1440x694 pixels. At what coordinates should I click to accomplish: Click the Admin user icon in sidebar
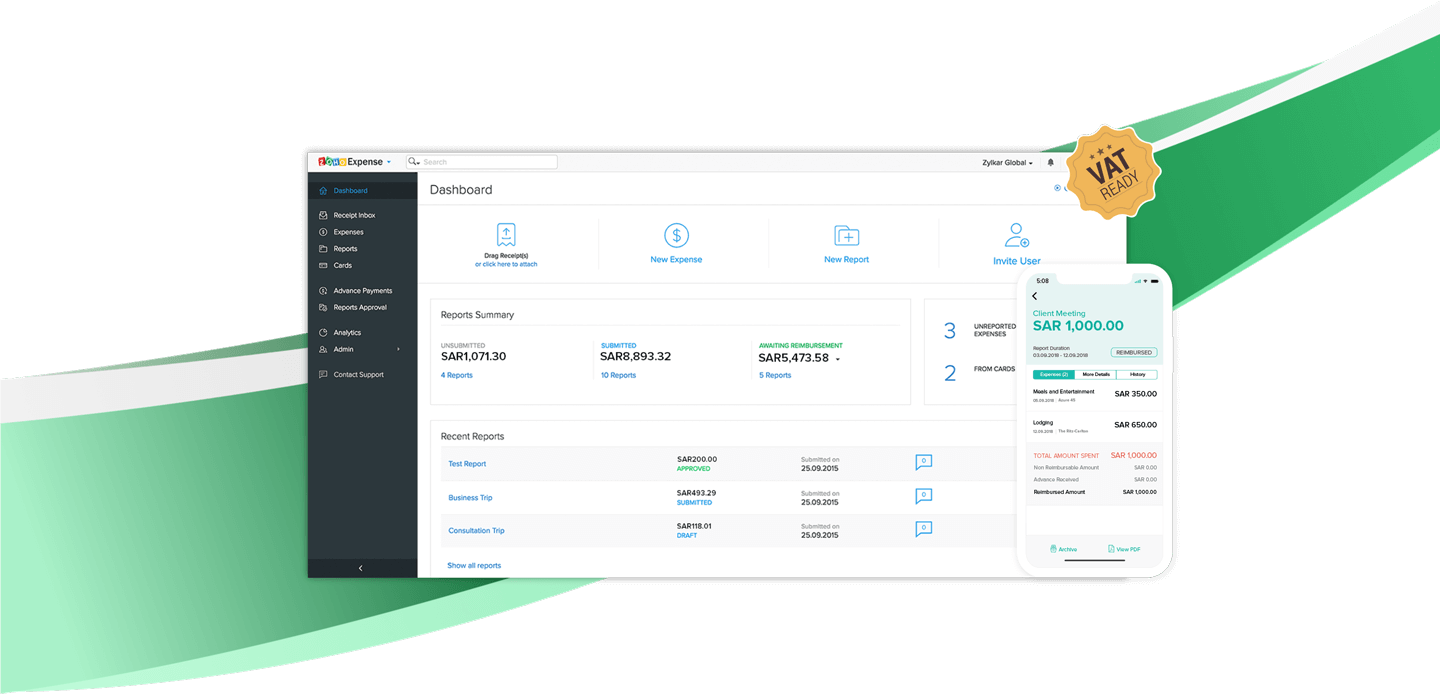(x=323, y=350)
